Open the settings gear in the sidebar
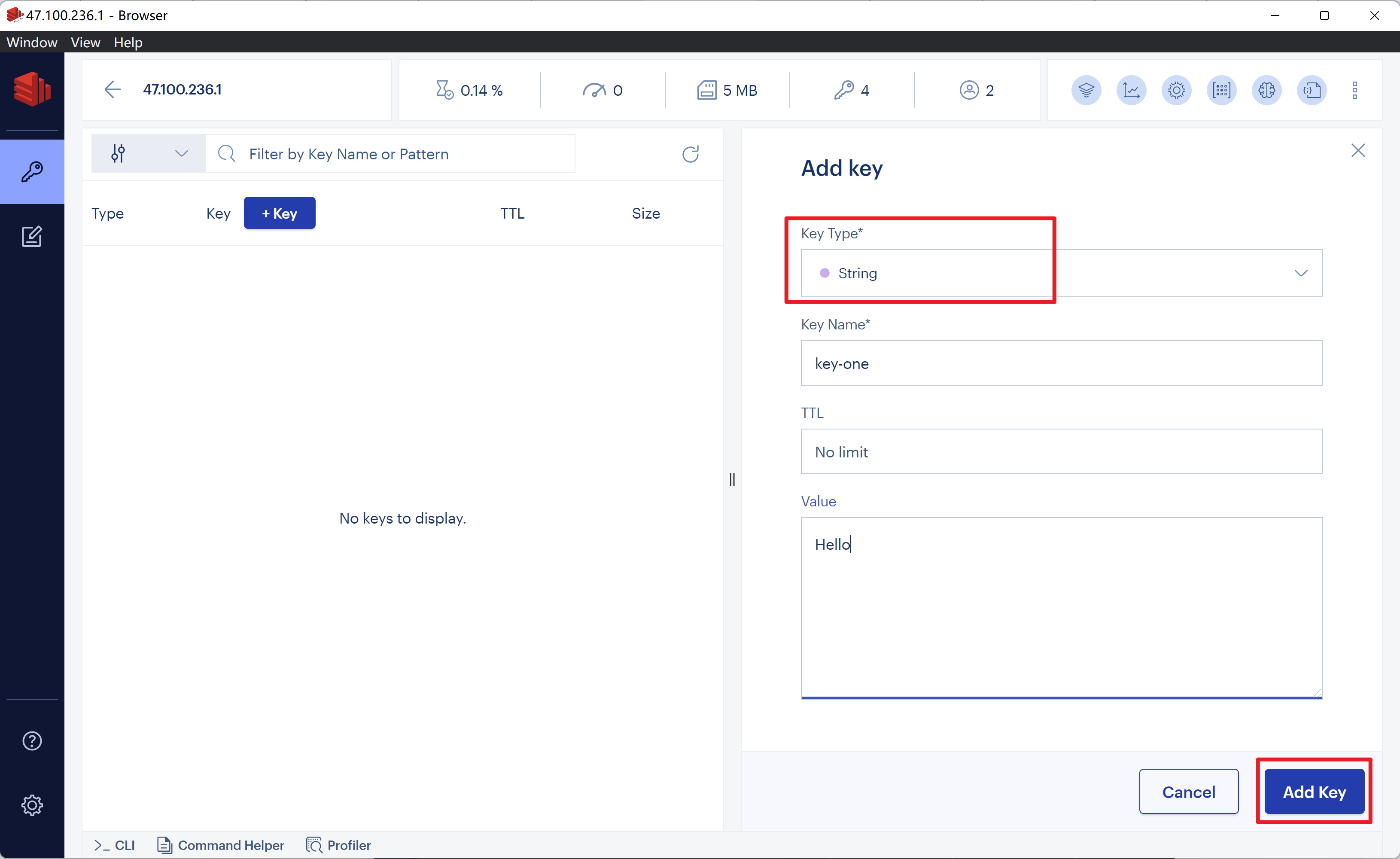The width and height of the screenshot is (1400, 859). click(32, 805)
